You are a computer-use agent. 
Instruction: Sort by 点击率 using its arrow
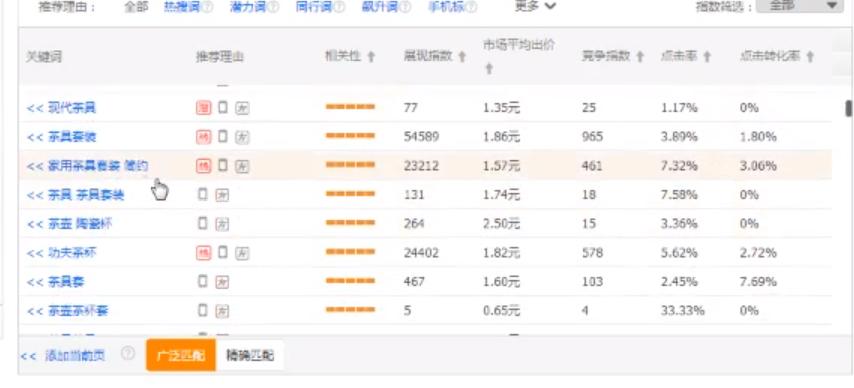coord(707,57)
